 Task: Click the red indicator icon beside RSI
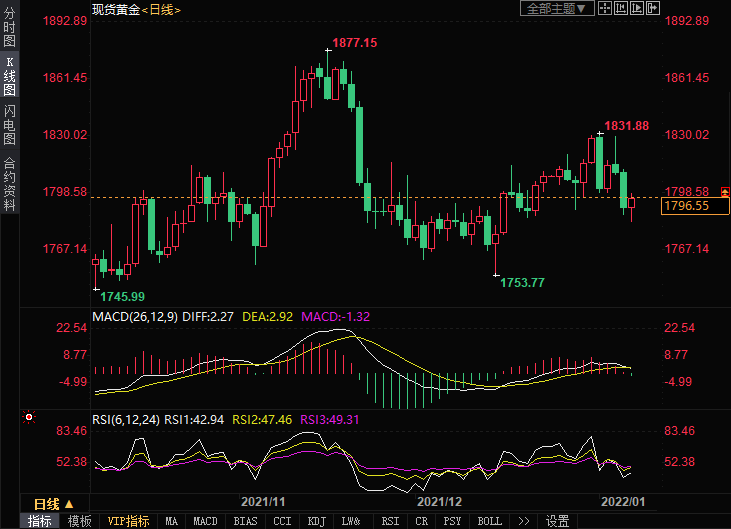[29, 416]
